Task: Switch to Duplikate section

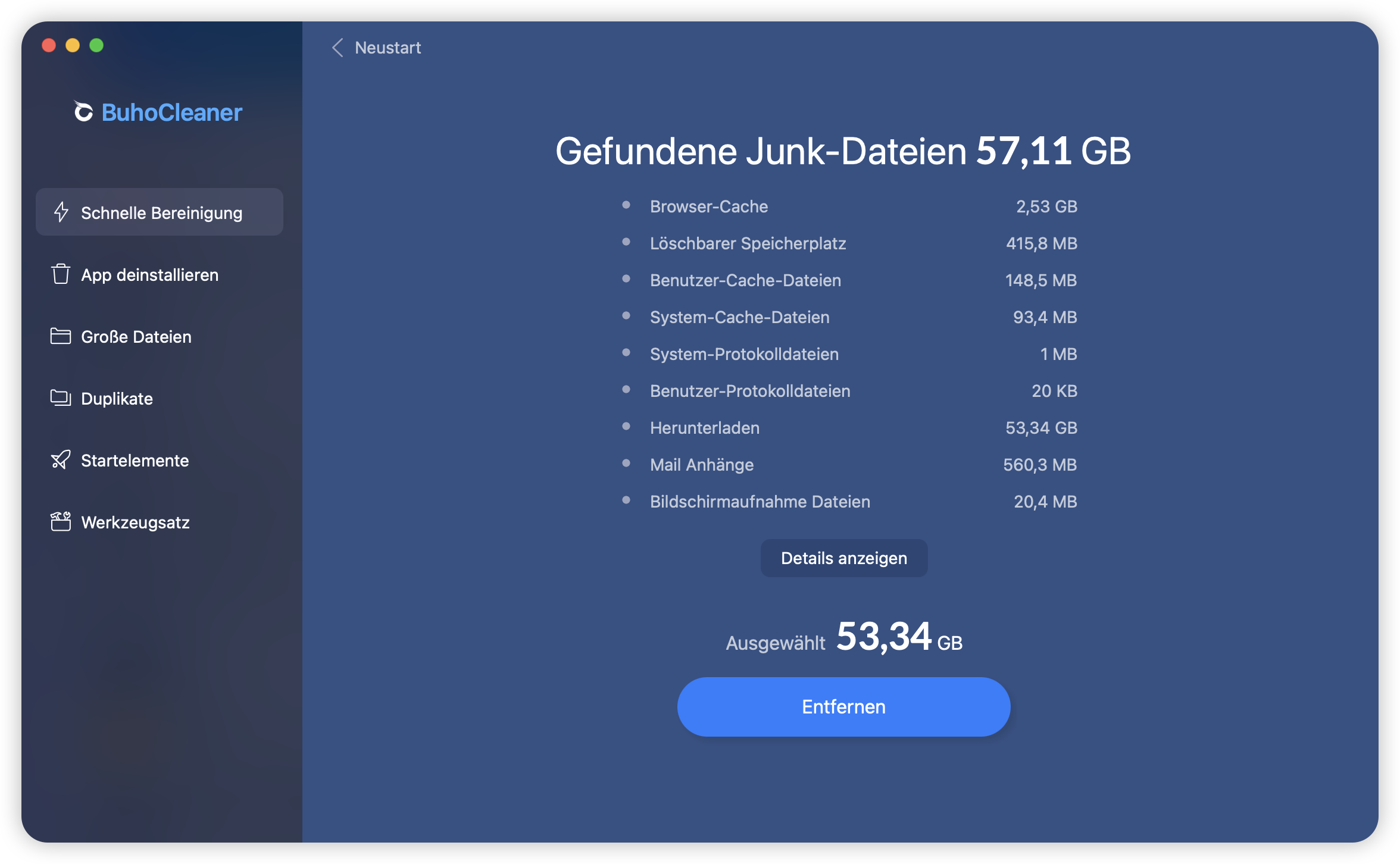Action: (x=160, y=398)
